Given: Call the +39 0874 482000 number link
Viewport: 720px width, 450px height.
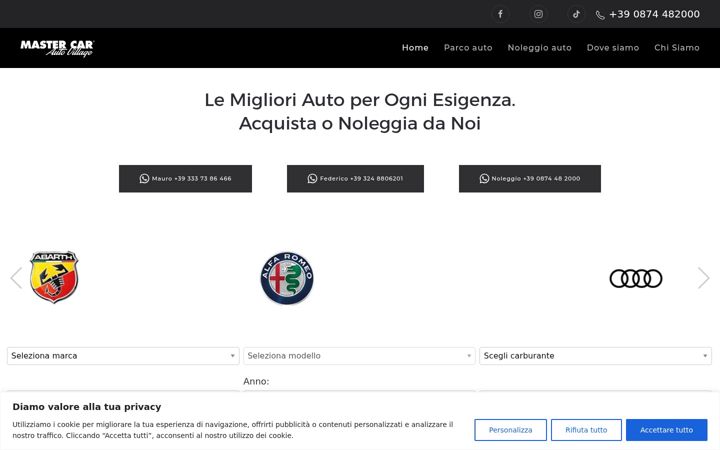Looking at the screenshot, I should coord(654,14).
